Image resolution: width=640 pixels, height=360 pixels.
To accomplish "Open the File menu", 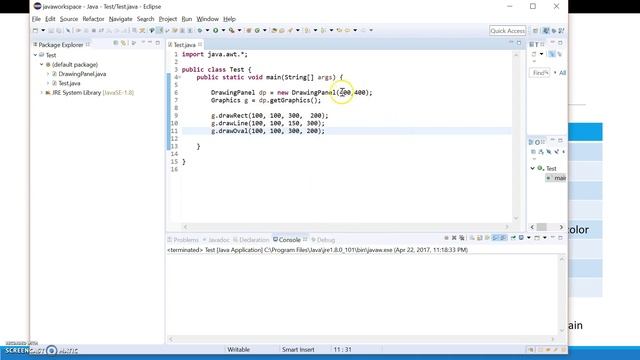I will pyautogui.click(x=36, y=19).
